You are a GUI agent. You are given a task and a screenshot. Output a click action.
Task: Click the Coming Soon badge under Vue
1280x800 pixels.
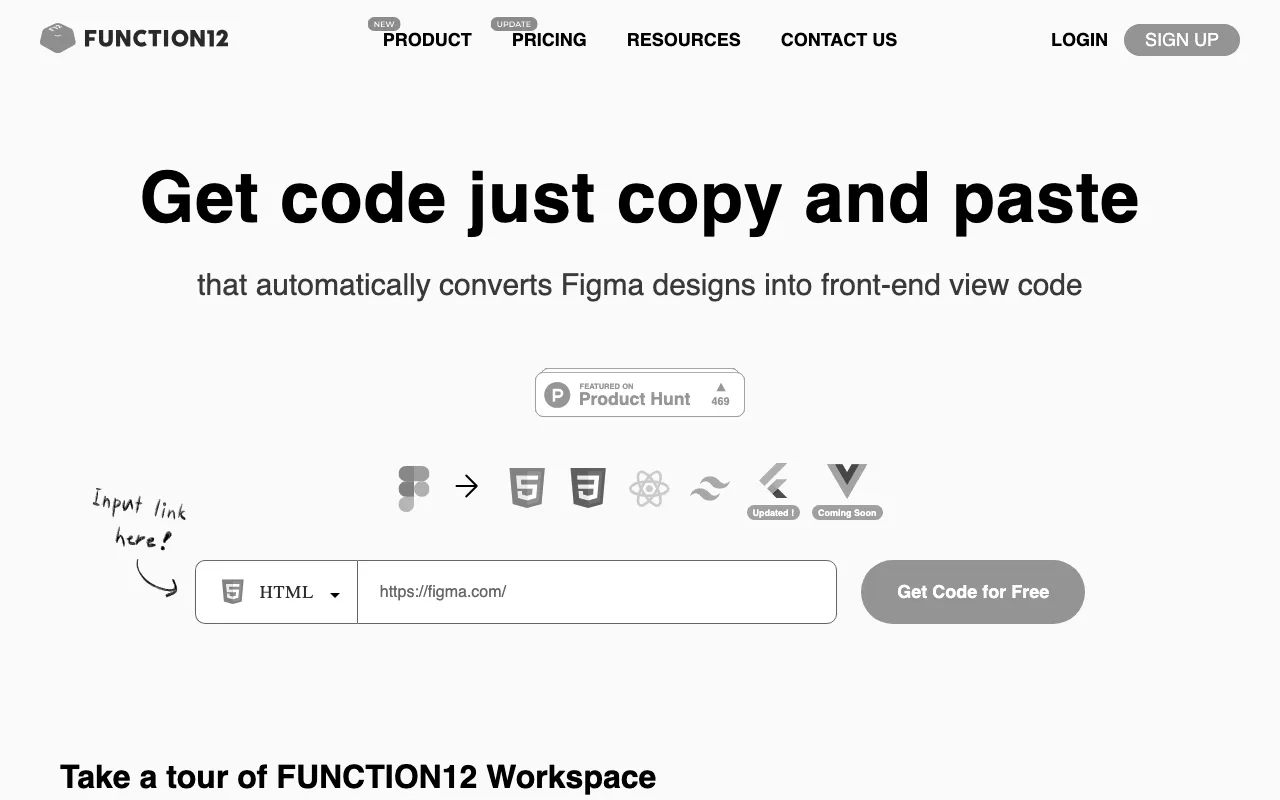point(847,513)
